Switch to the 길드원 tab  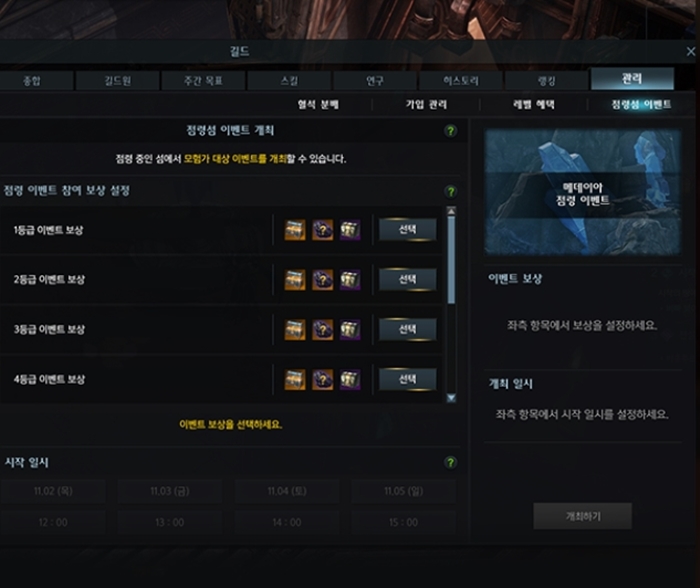(x=117, y=81)
